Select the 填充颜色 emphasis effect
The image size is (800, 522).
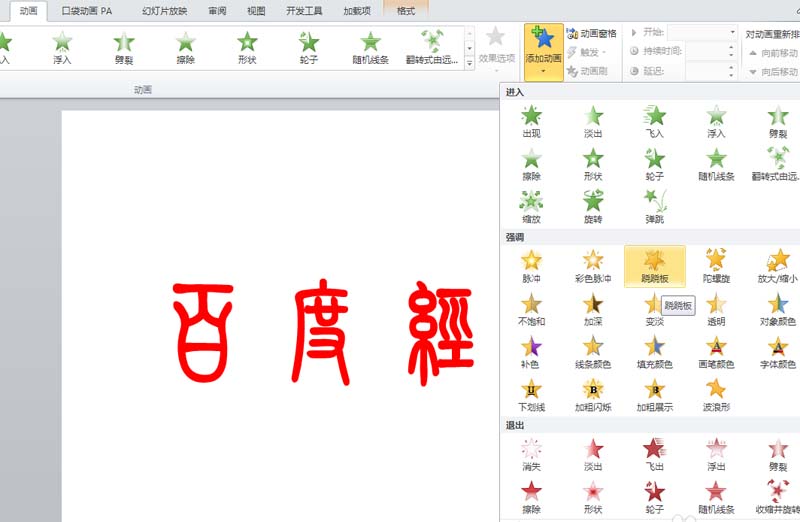coord(655,353)
